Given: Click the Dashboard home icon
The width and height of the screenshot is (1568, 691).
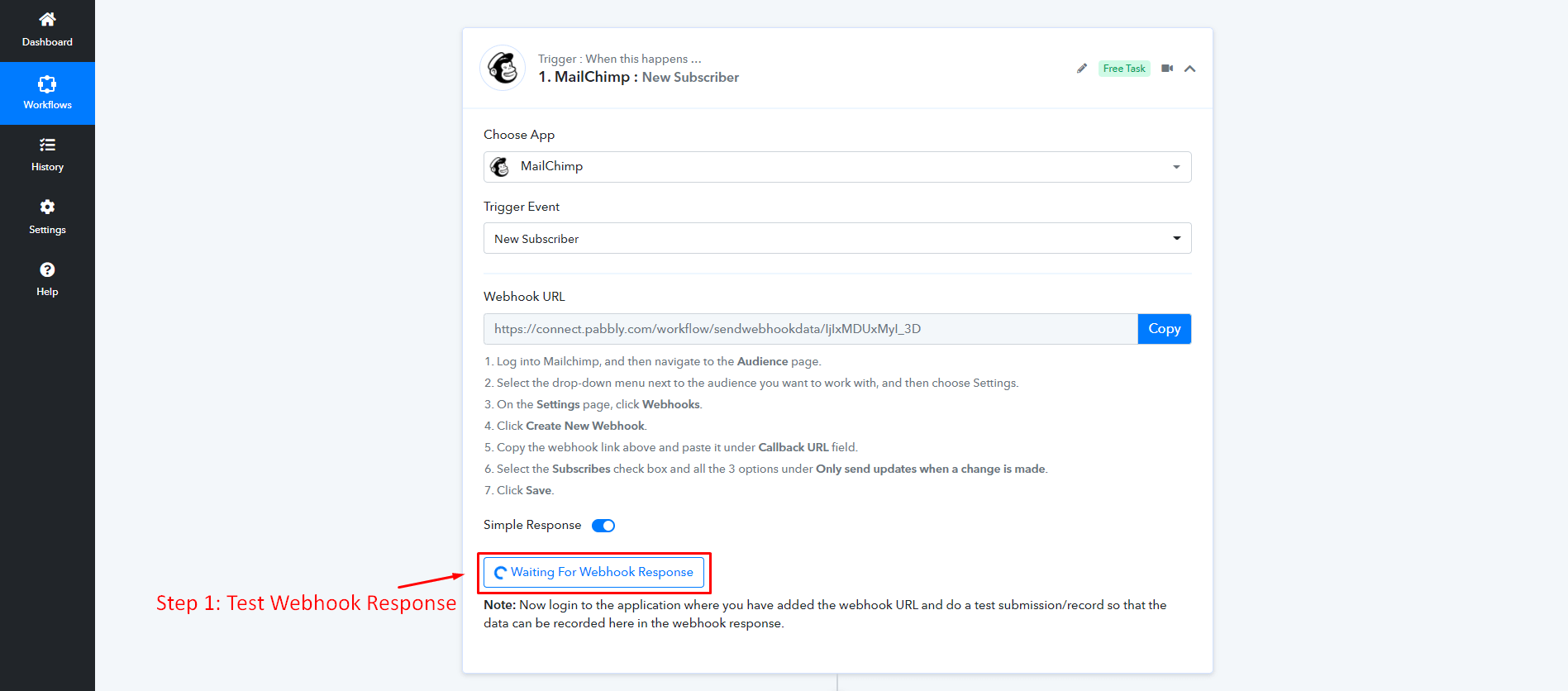Looking at the screenshot, I should click(x=47, y=19).
